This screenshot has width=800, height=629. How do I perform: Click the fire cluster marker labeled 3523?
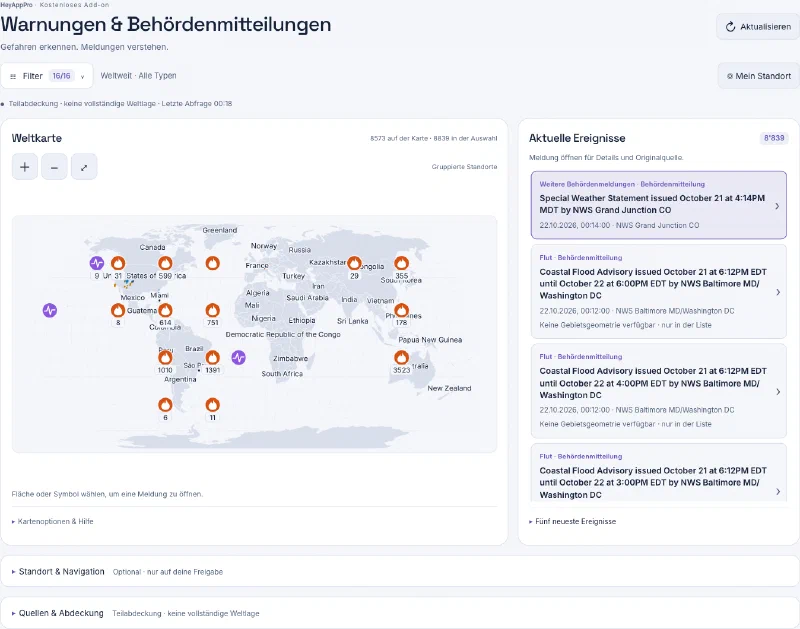point(402,357)
